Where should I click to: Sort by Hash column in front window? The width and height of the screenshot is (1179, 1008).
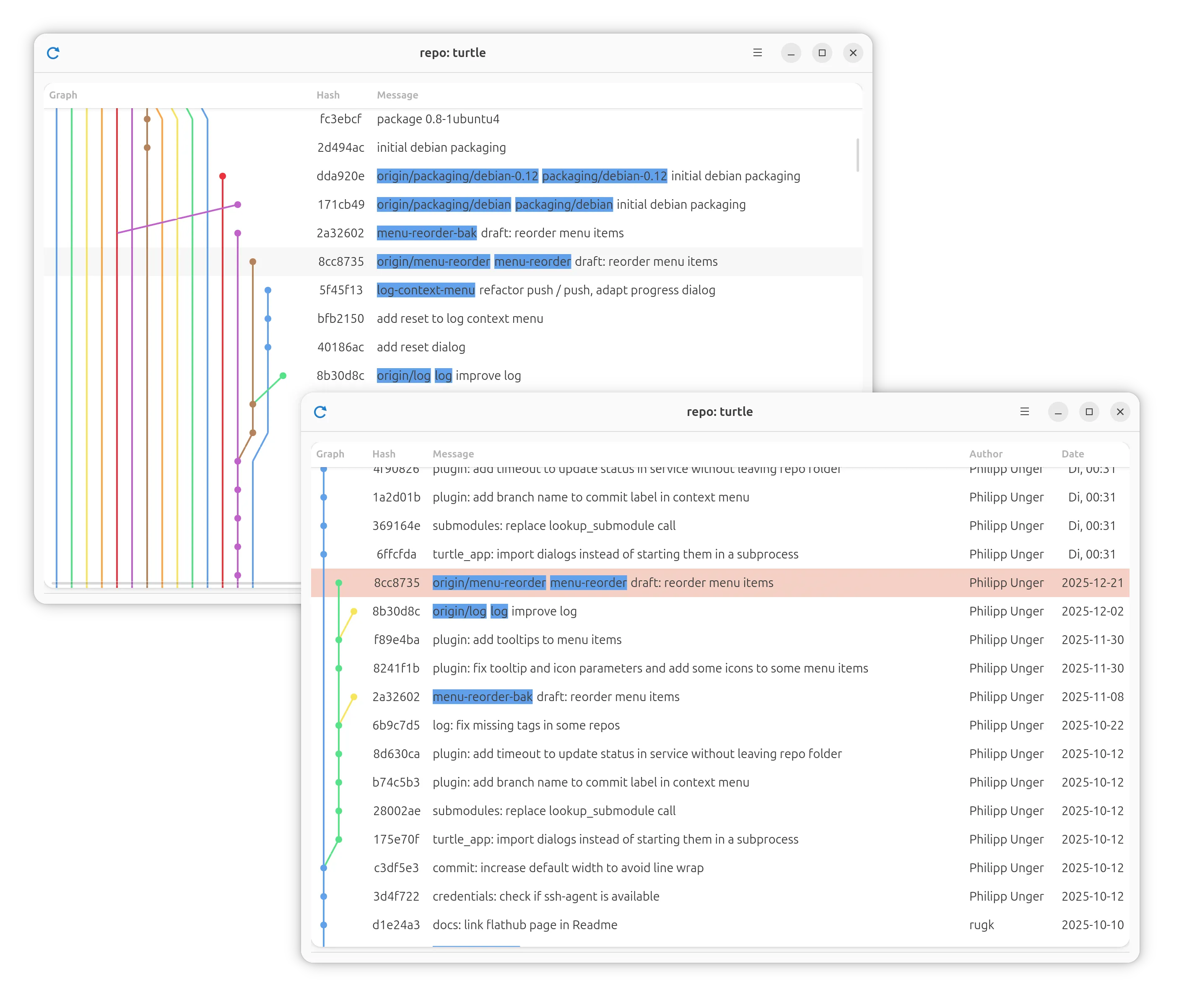pos(384,454)
